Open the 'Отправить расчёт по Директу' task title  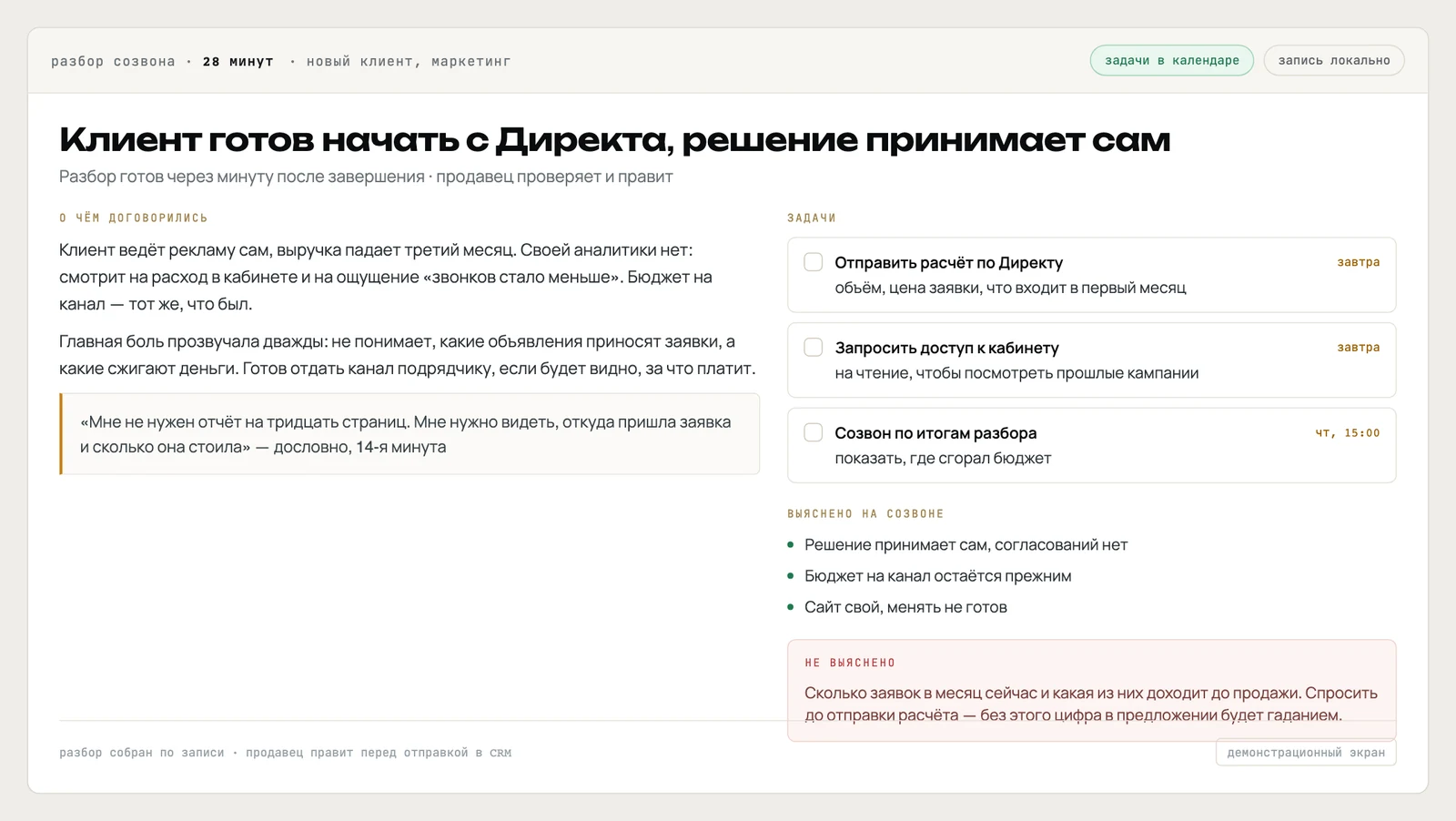click(949, 263)
